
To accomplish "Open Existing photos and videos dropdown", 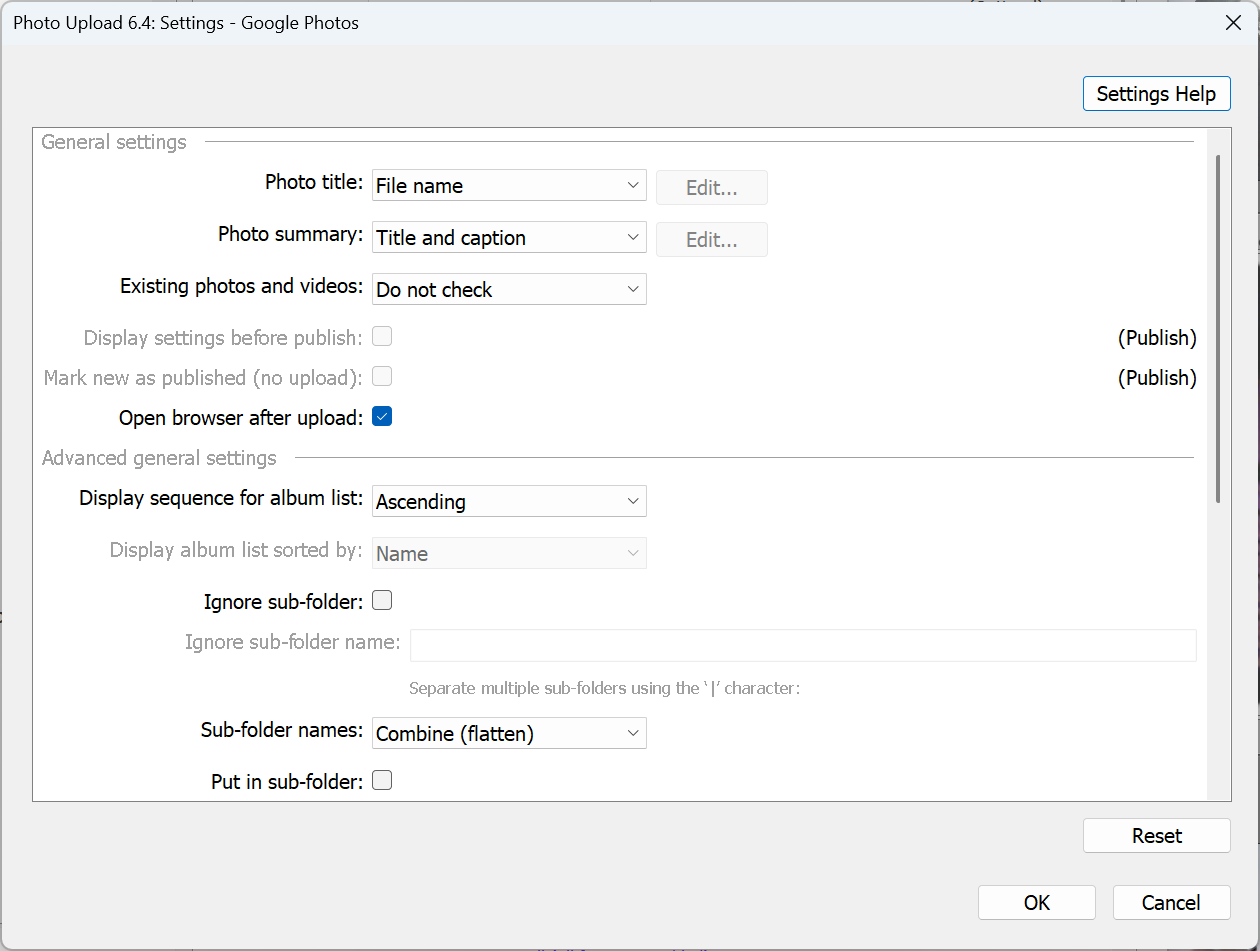I will pyautogui.click(x=508, y=290).
